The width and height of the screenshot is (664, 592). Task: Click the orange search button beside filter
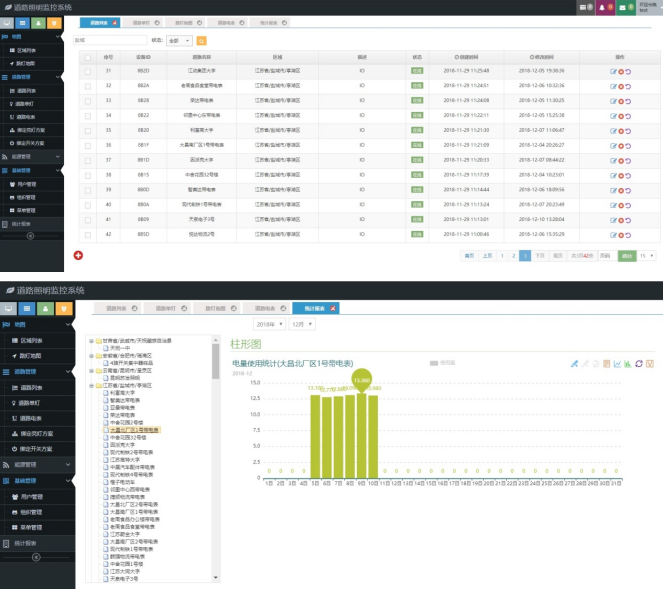201,40
